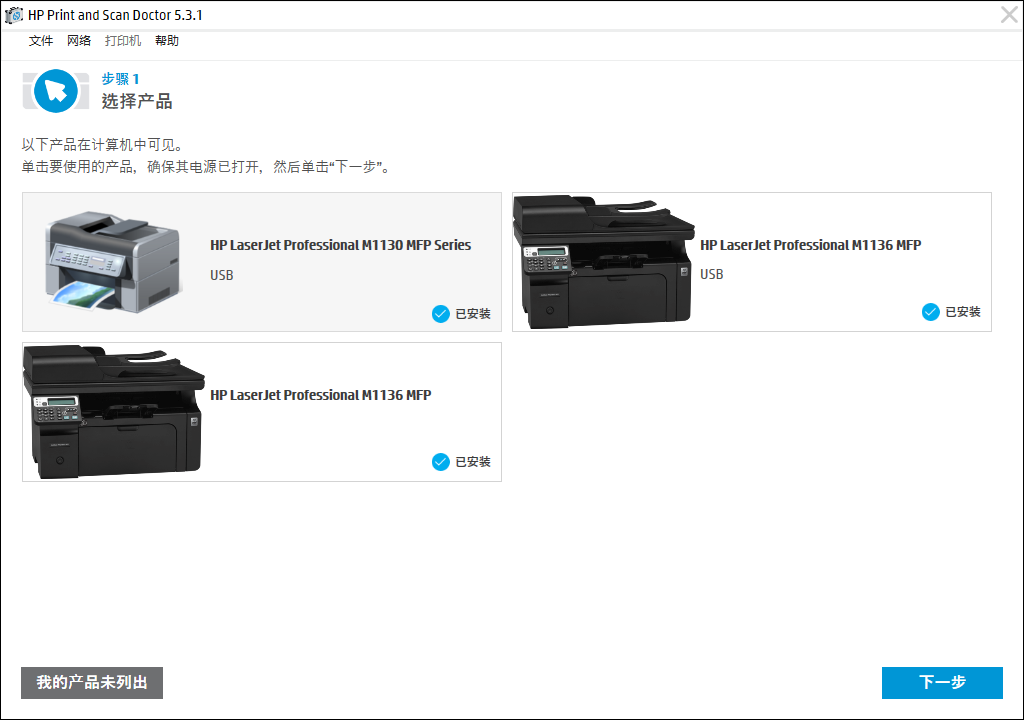Click the greyed-out 打印机 menu
The width and height of the screenshot is (1024, 720).
[x=123, y=41]
